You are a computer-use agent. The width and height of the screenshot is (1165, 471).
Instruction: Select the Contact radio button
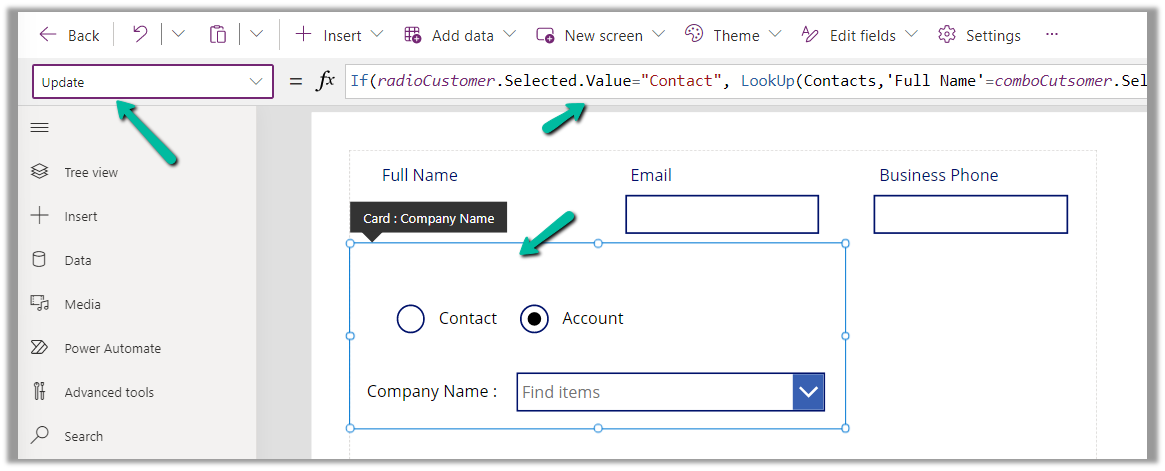[x=411, y=319]
